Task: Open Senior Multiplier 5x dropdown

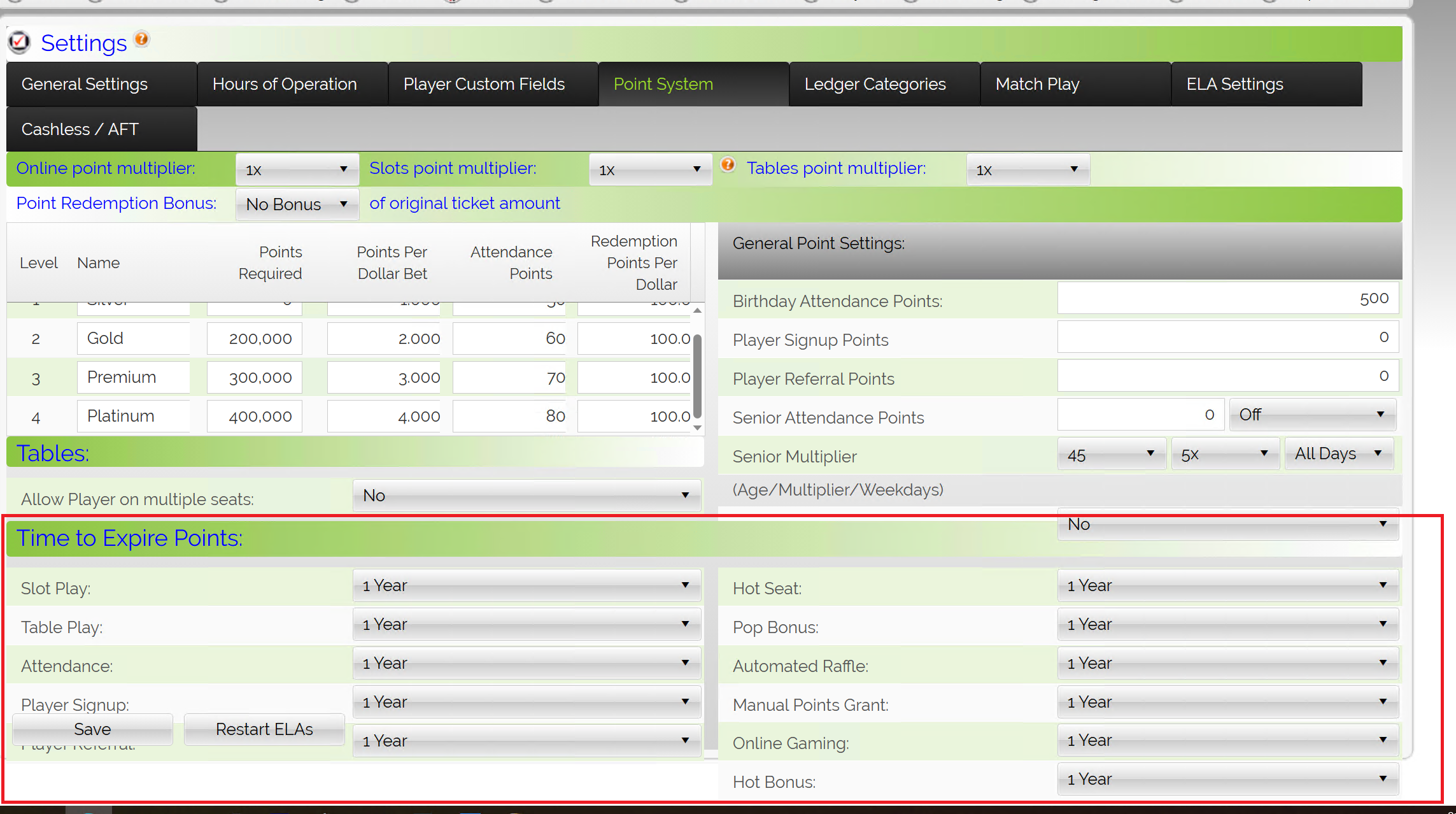Action: (1226, 454)
